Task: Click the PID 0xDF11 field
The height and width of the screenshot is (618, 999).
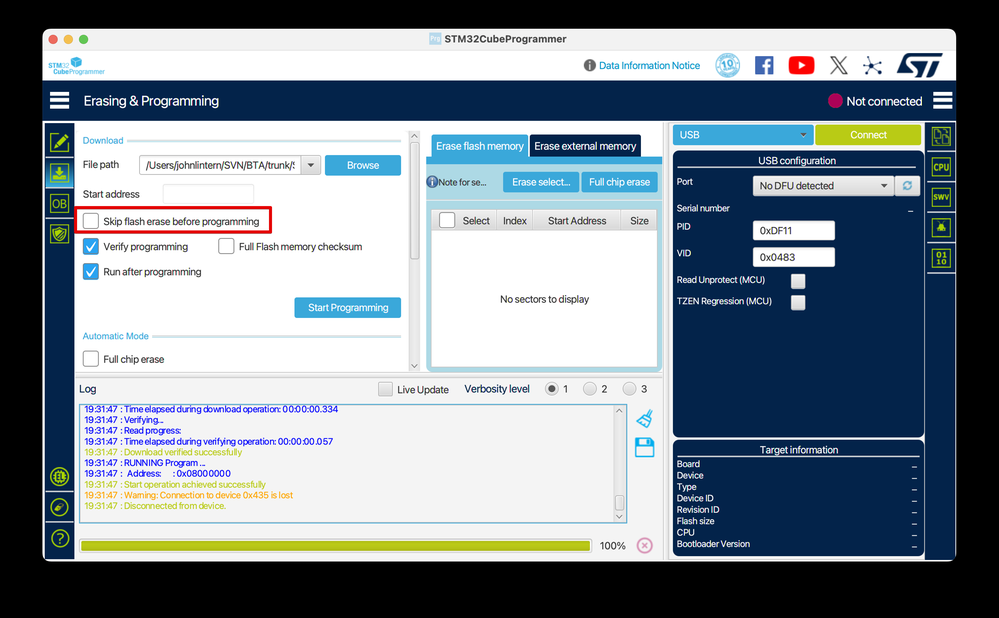Action: point(793,231)
